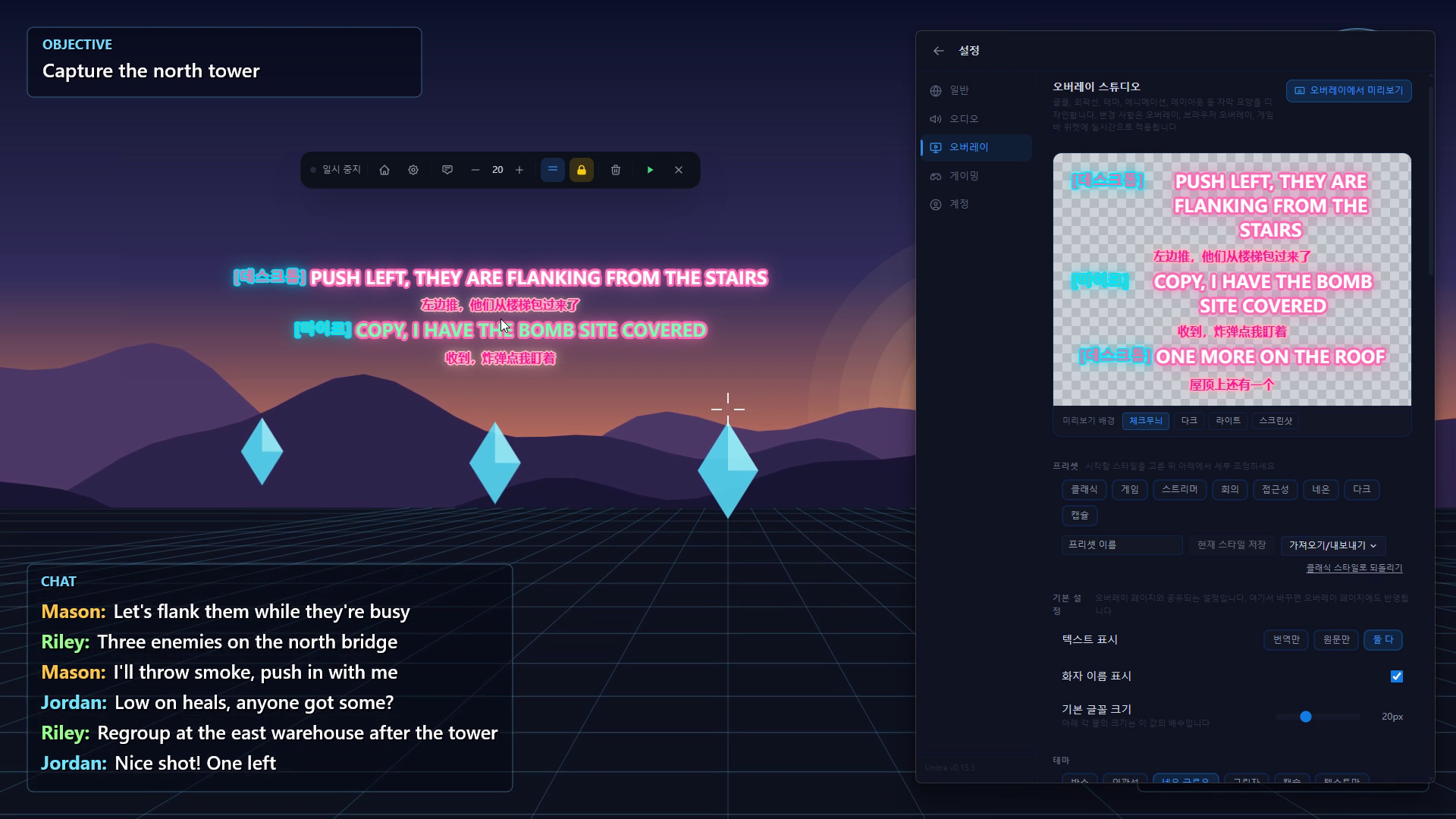Screen dimensions: 1456x819
Task: Toggle the yellow lock icon
Action: [x=582, y=170]
